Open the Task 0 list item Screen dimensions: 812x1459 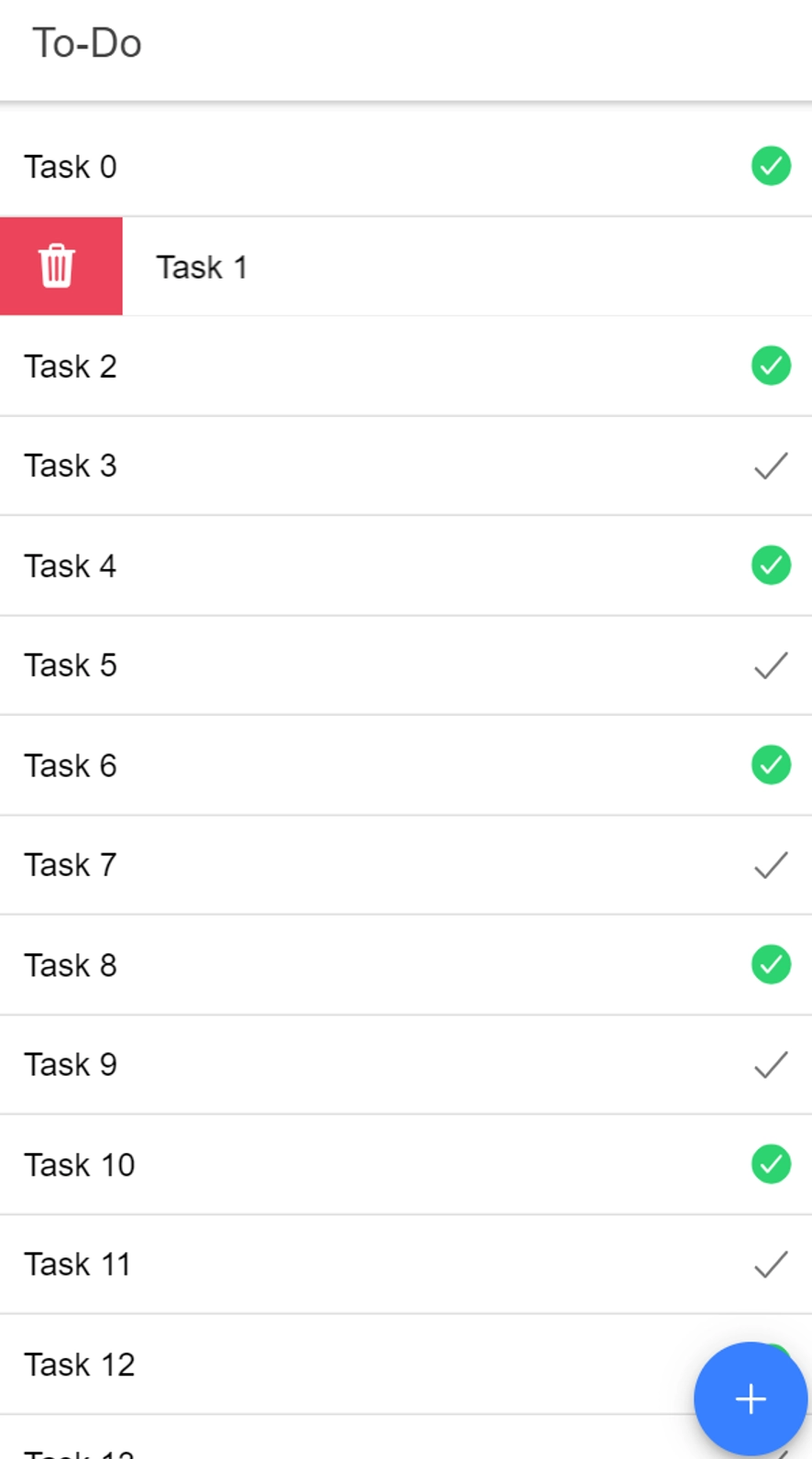pos(71,167)
